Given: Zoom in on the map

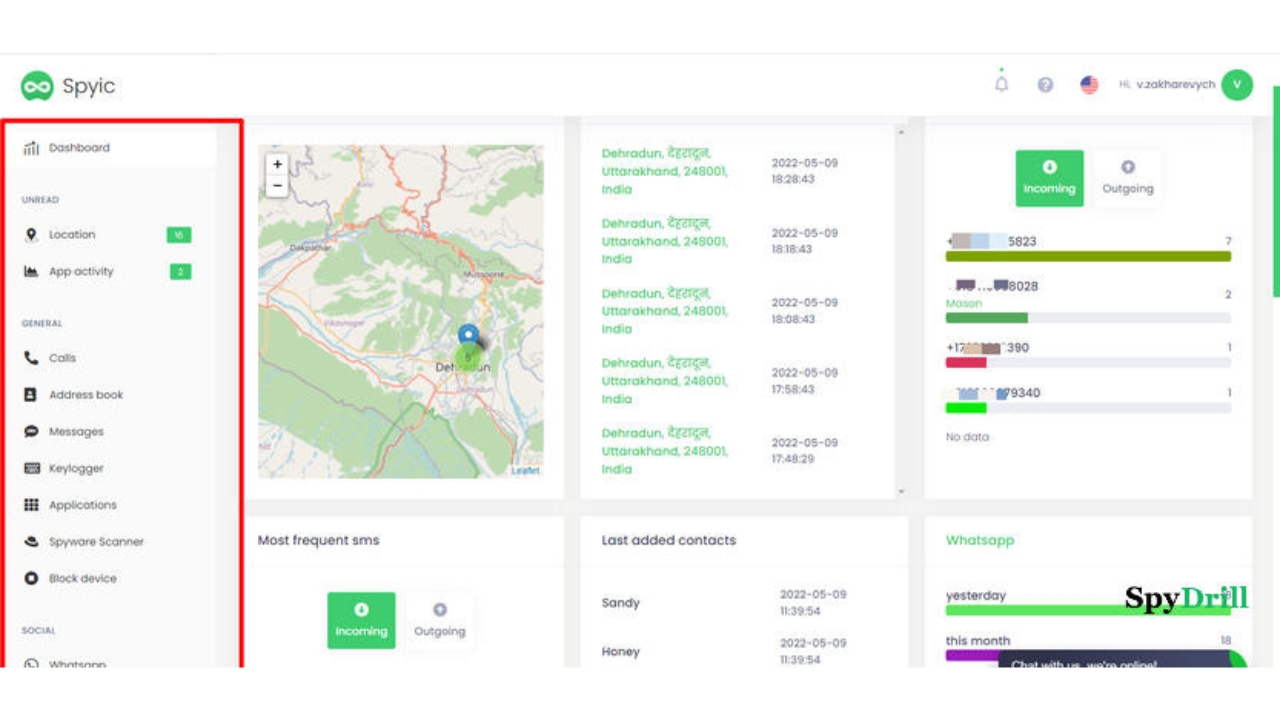Looking at the screenshot, I should coord(277,164).
